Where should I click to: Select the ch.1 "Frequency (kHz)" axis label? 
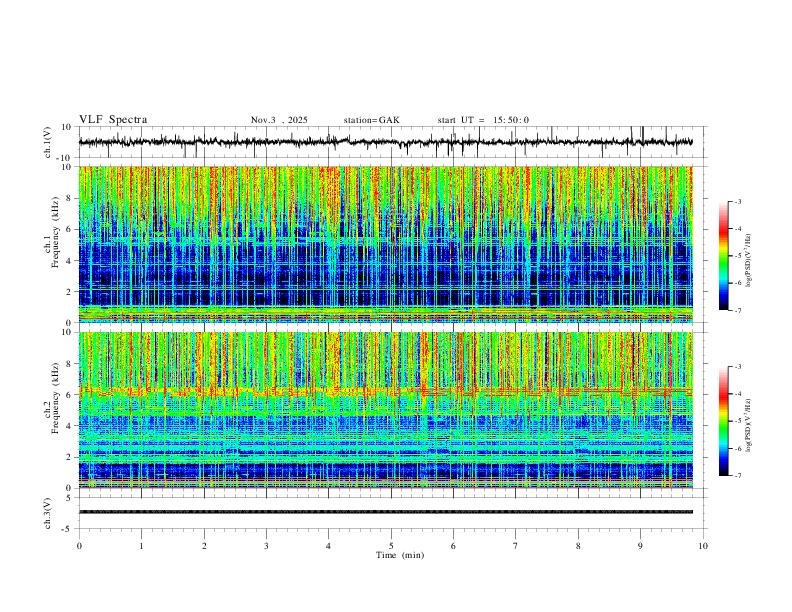tap(55, 233)
